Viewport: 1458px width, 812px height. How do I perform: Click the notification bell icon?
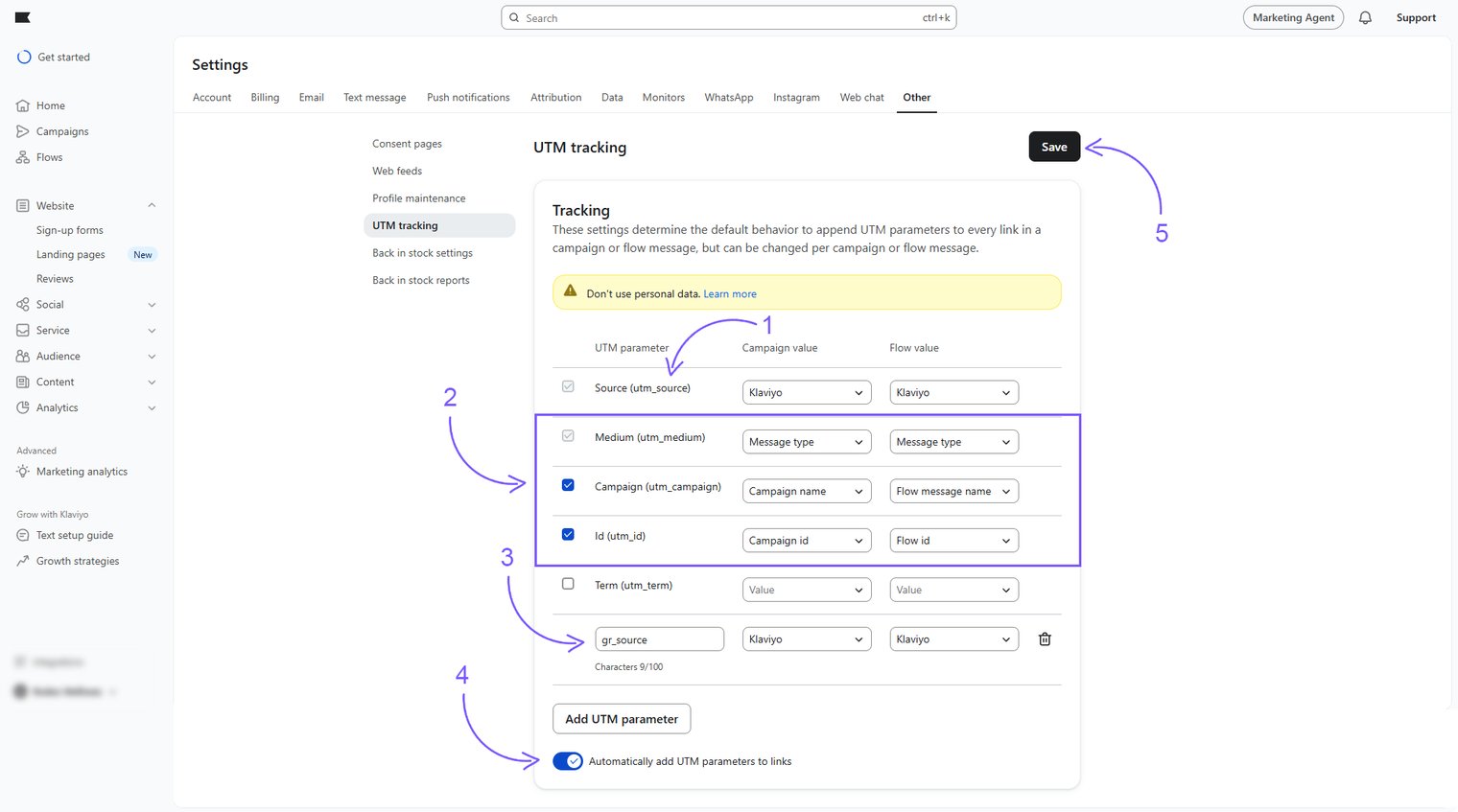1365,18
